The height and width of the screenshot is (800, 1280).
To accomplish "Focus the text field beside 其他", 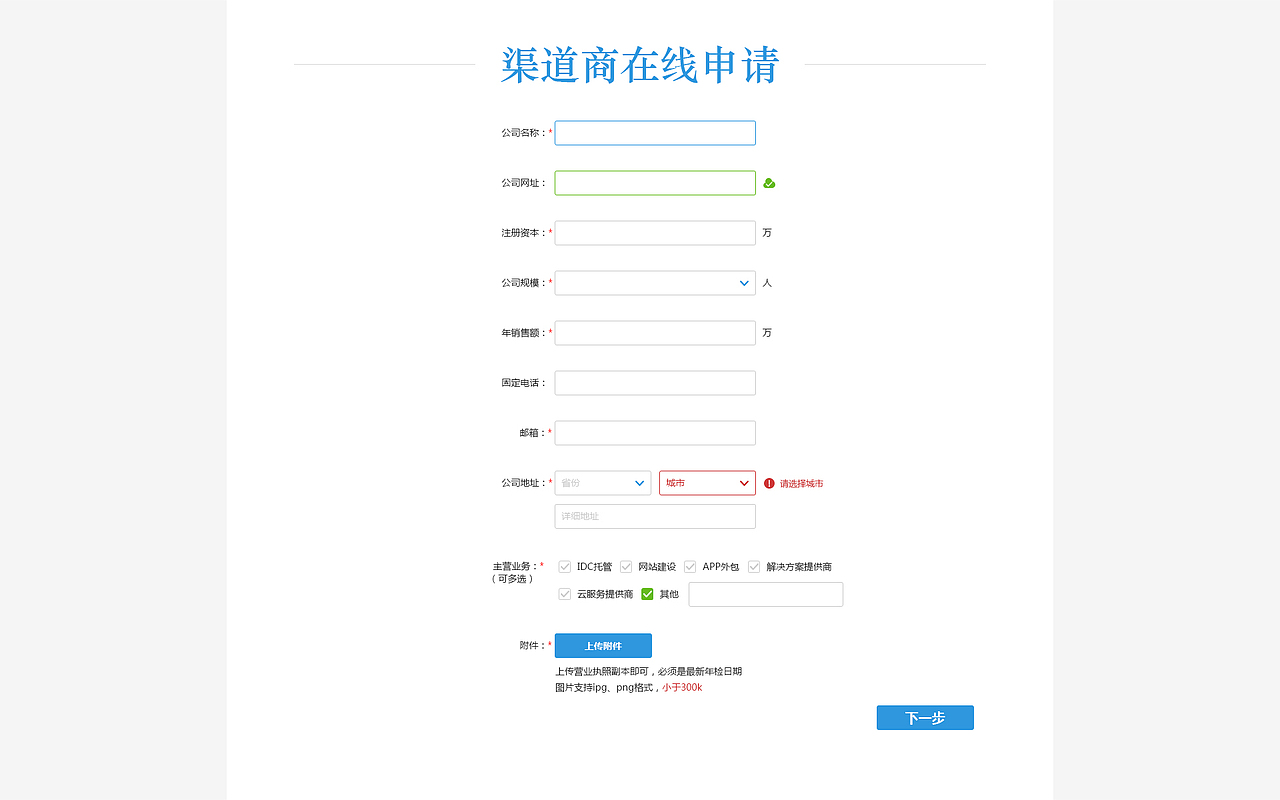I will coord(766,594).
